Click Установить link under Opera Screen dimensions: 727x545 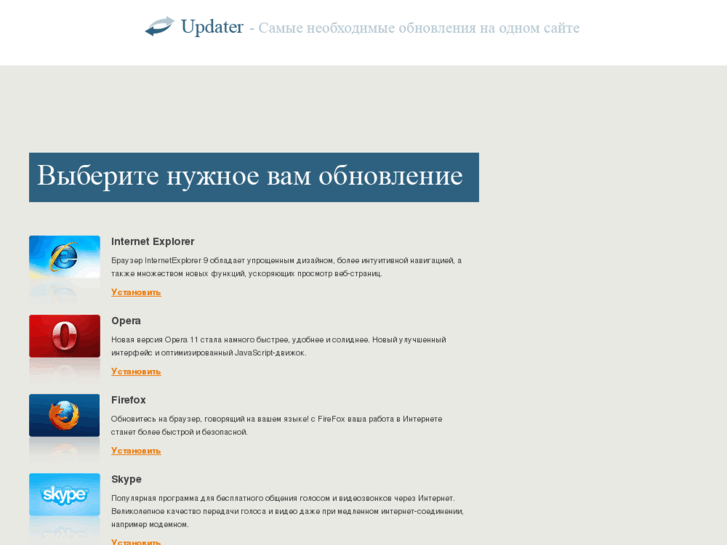[x=136, y=372]
